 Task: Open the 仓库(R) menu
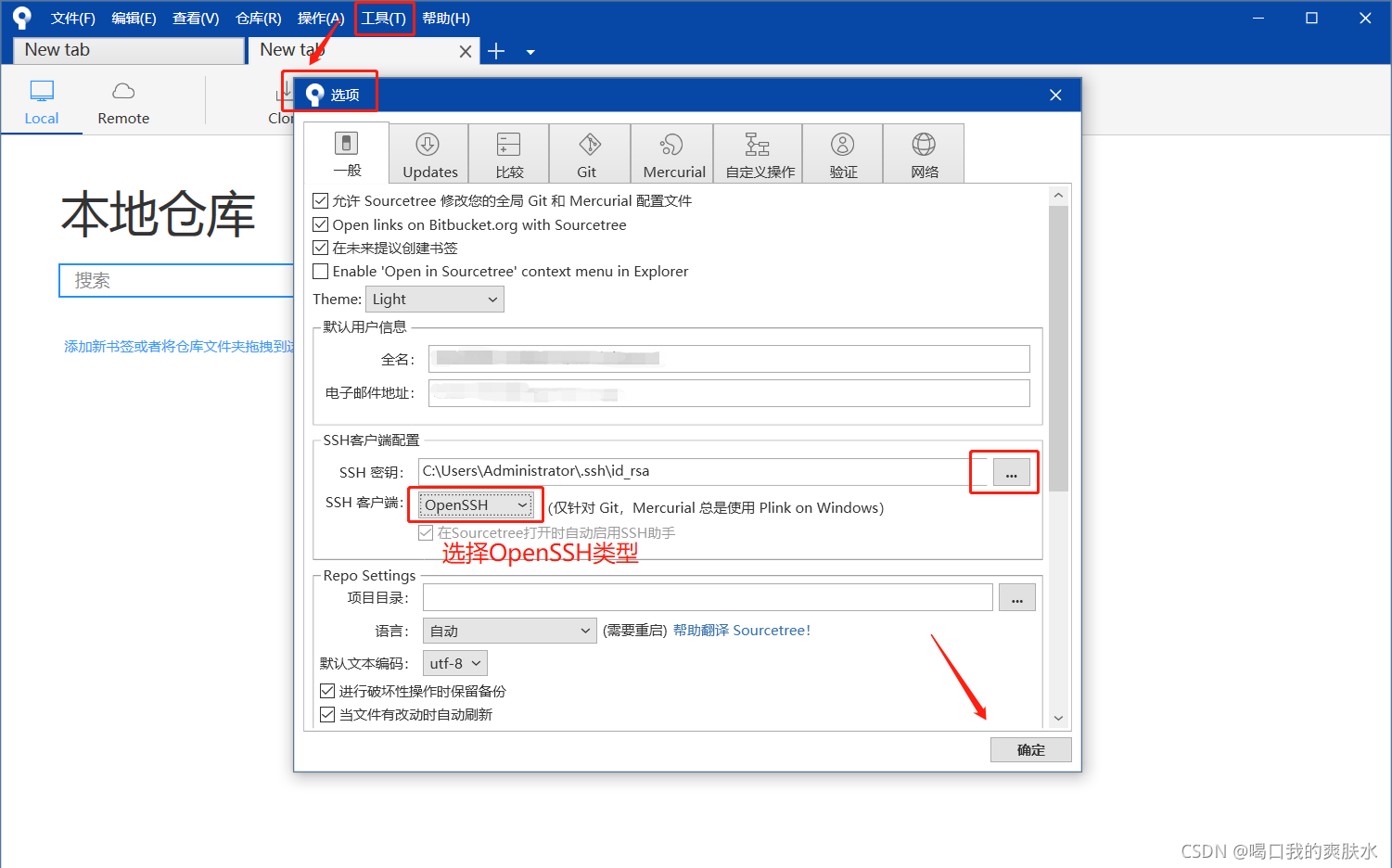tap(258, 19)
